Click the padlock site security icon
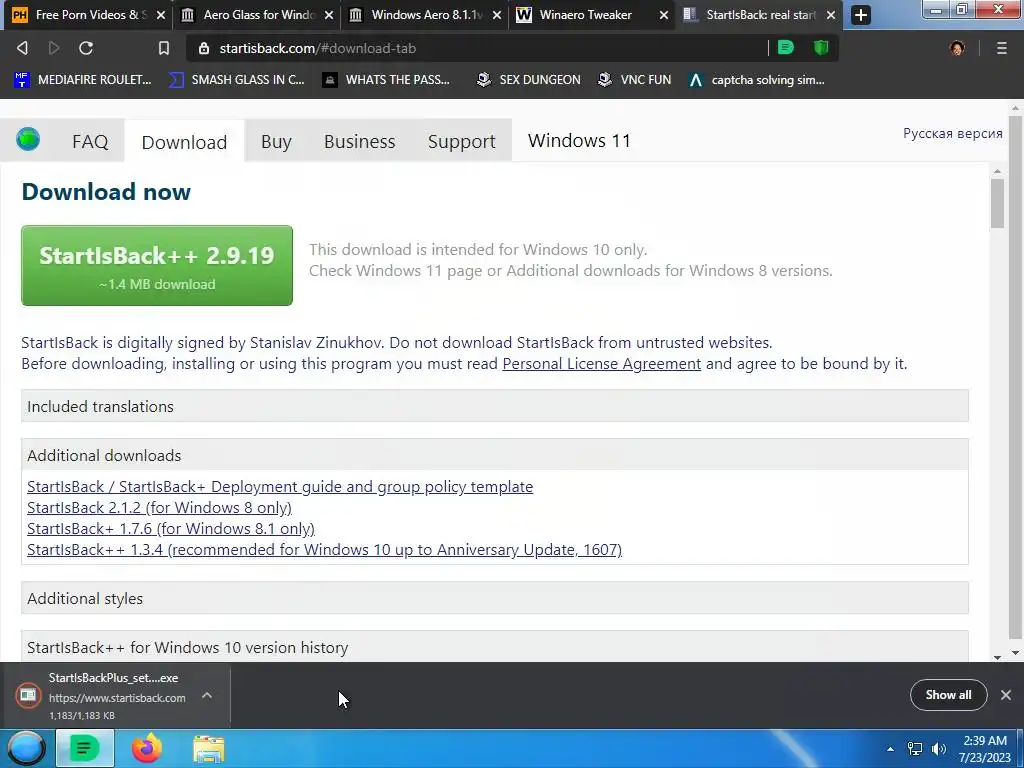Image resolution: width=1024 pixels, height=768 pixels. click(204, 48)
